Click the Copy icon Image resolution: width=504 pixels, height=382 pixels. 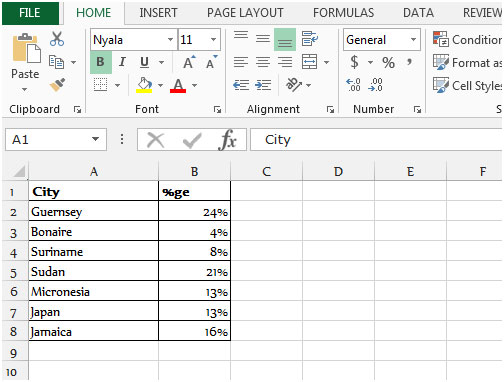coord(56,62)
